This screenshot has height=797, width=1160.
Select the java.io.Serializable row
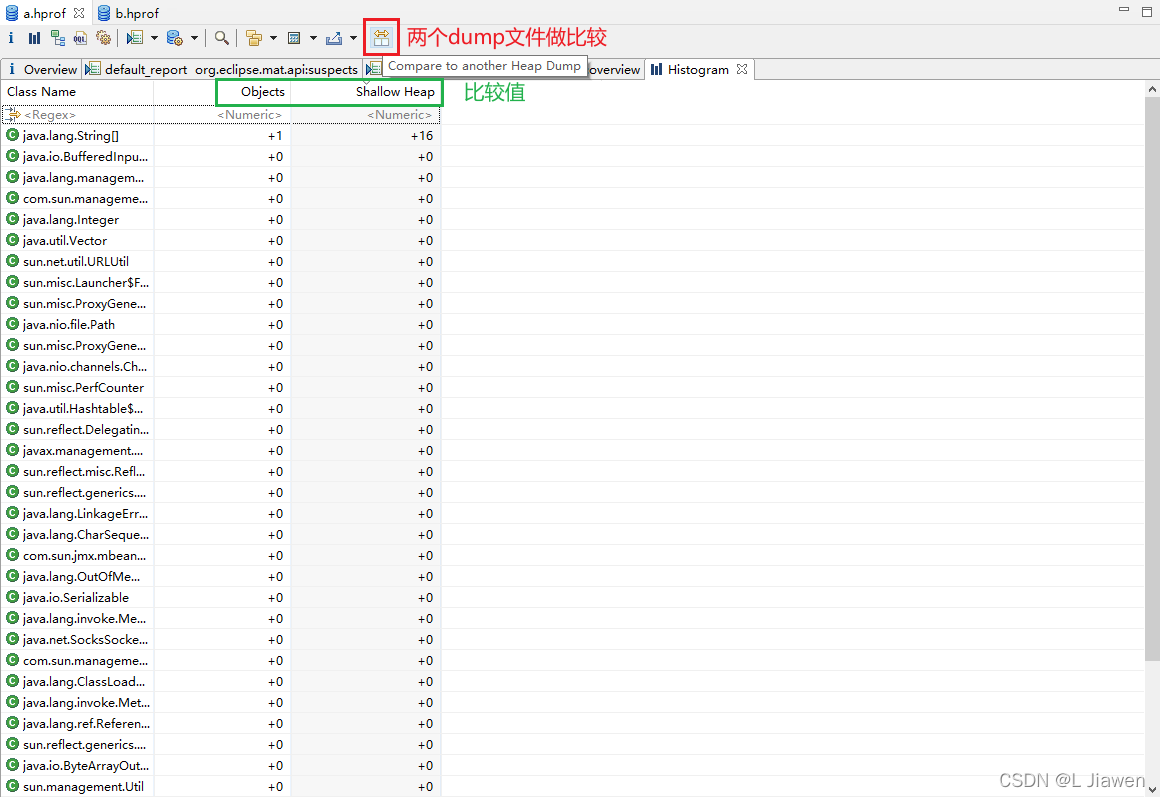(220, 597)
